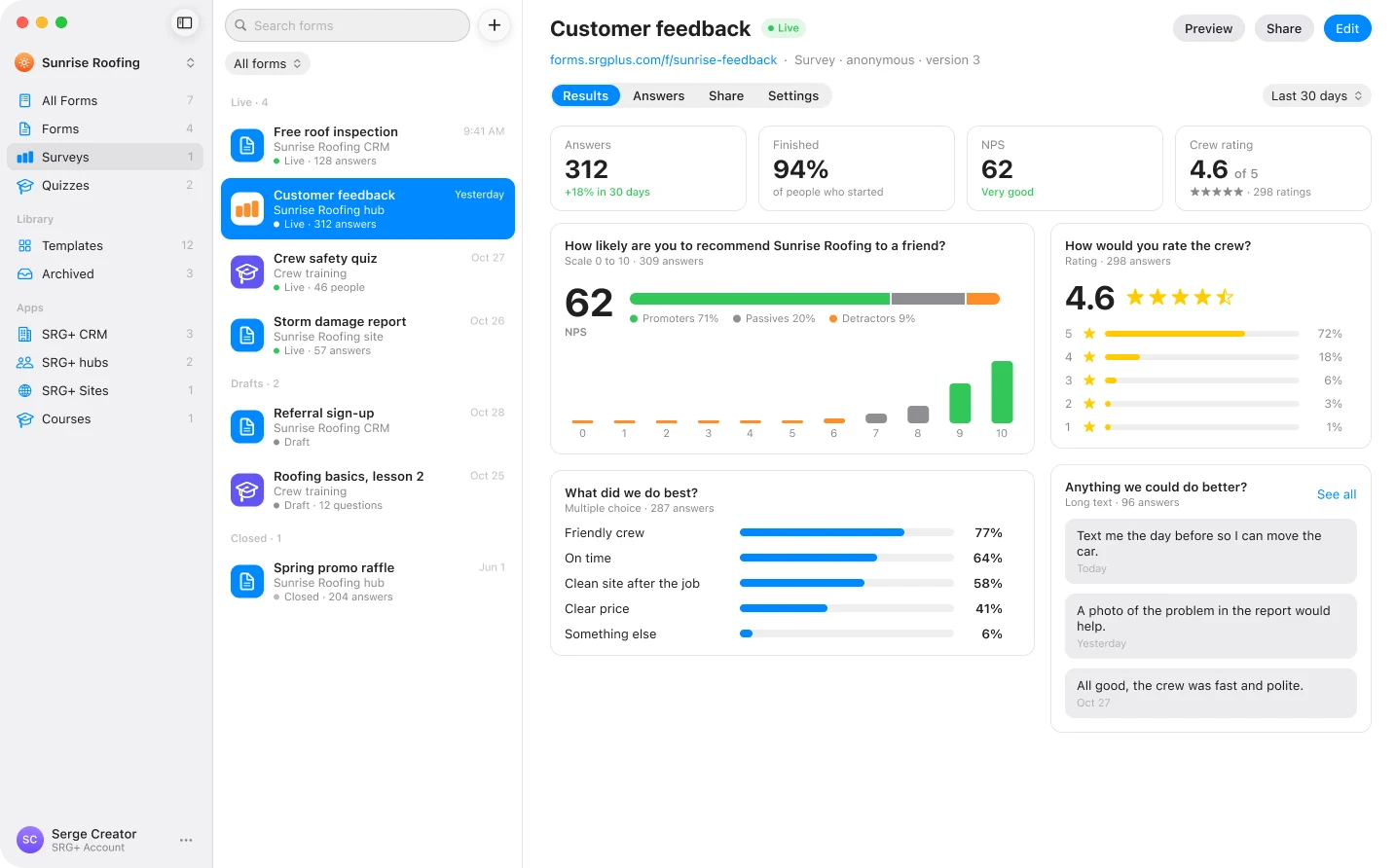Open account options ellipsis icon
The height and width of the screenshot is (868, 1396).
pos(186,840)
